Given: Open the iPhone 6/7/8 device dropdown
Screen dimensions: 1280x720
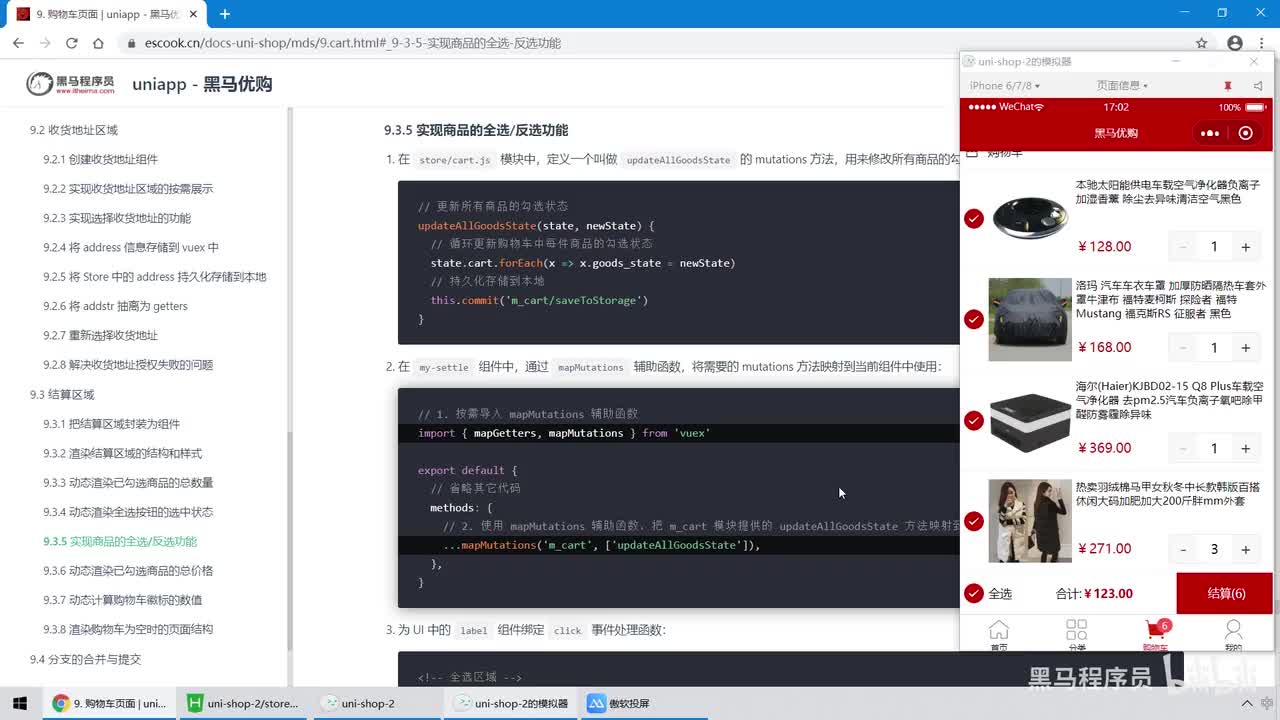Looking at the screenshot, I should 1005,86.
